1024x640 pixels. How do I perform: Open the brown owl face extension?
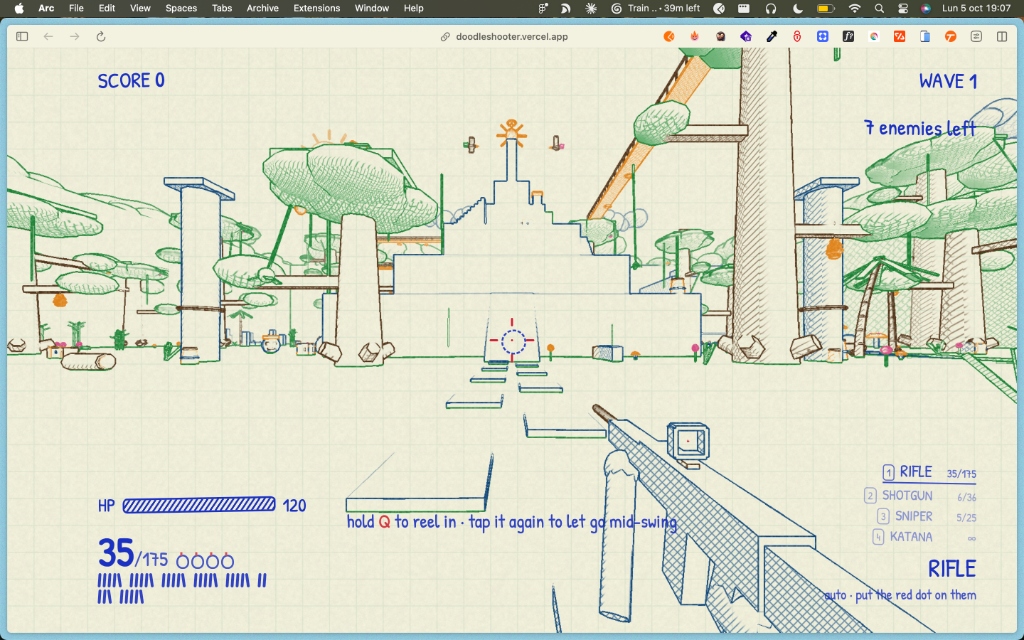[720, 37]
